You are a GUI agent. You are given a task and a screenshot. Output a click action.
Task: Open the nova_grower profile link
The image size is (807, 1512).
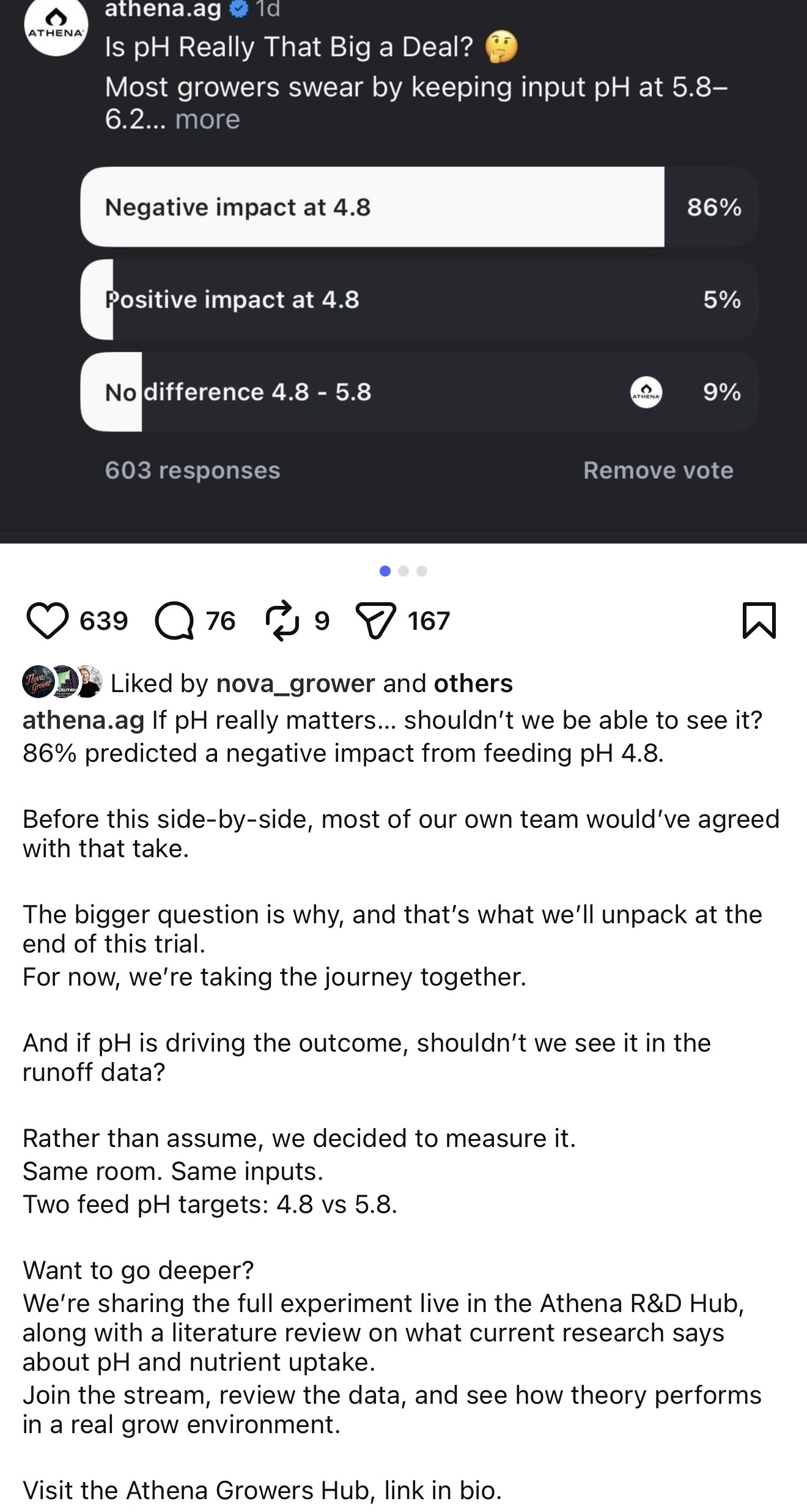[295, 684]
